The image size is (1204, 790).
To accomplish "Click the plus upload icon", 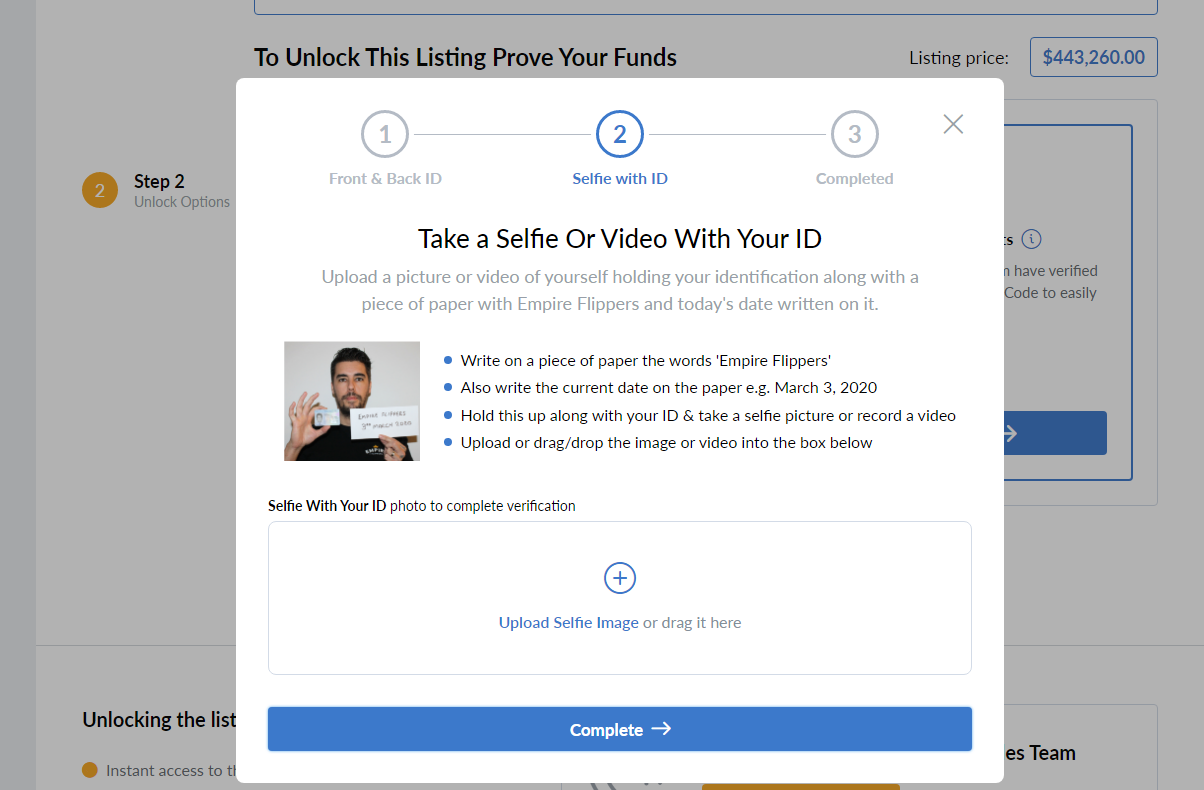I will pyautogui.click(x=620, y=578).
